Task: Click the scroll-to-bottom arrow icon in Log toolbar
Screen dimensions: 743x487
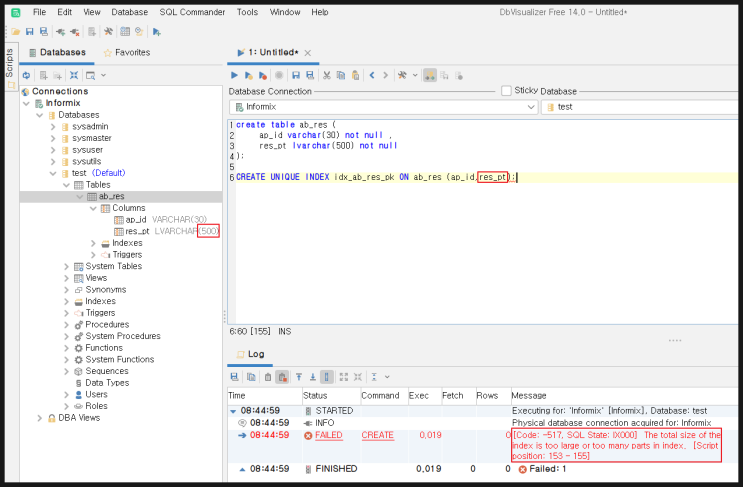Action: pyautogui.click(x=313, y=377)
